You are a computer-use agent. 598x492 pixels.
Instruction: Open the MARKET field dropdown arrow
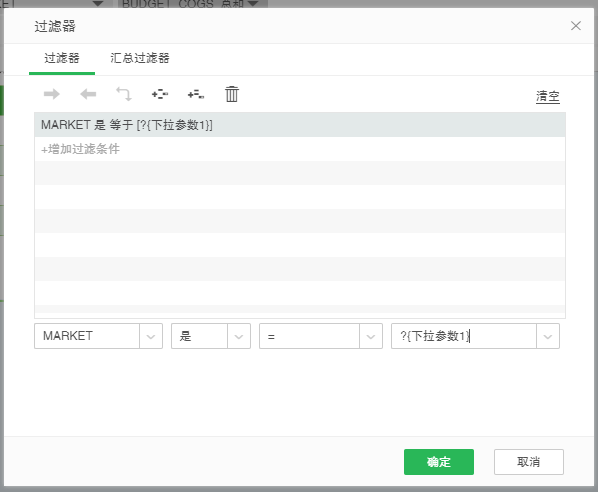(x=151, y=336)
